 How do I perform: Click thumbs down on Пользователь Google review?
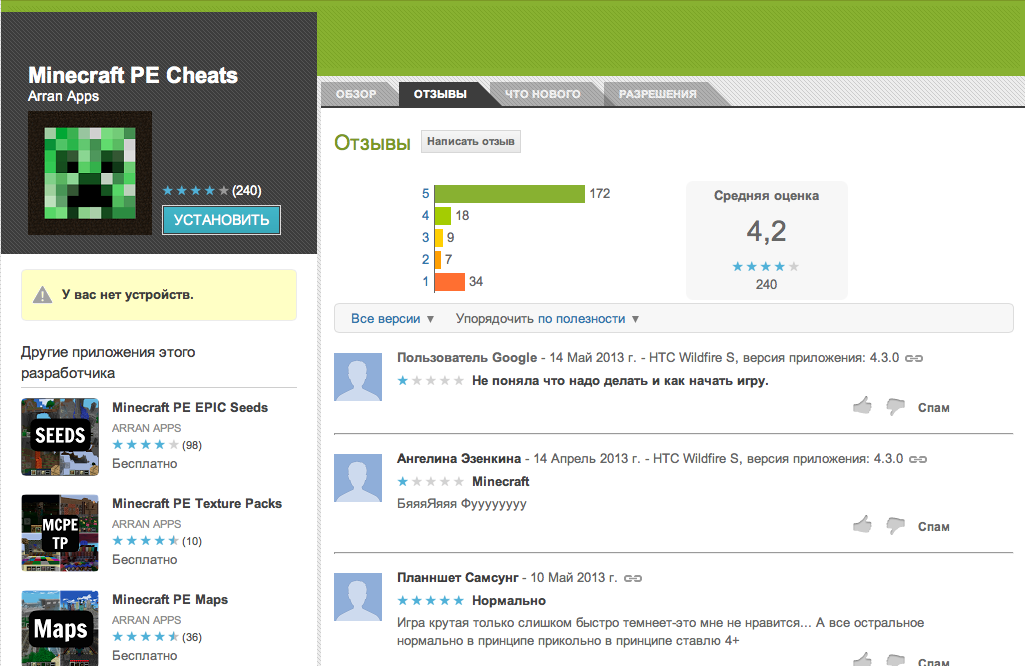[896, 407]
